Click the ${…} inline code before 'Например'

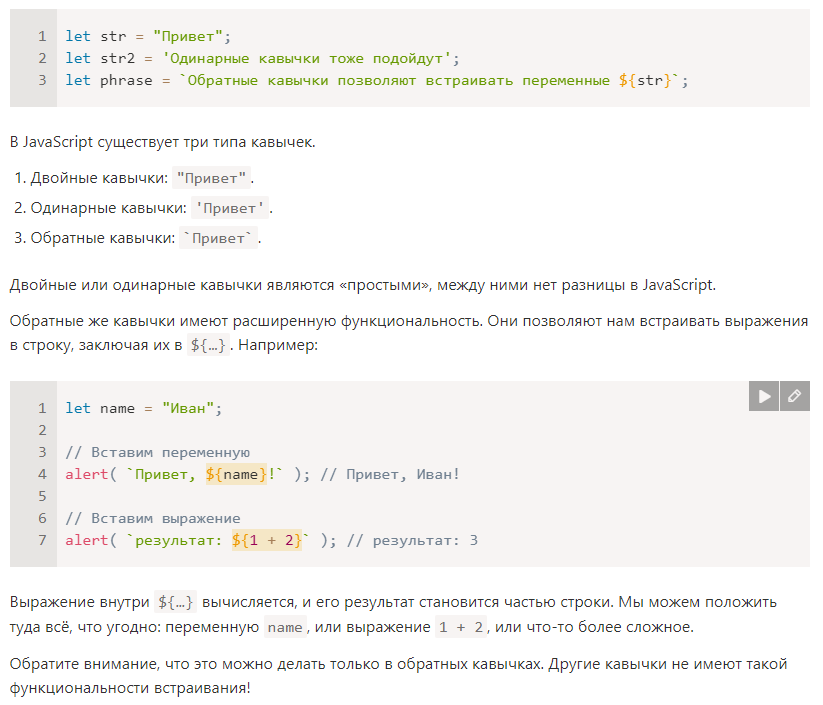pos(208,345)
